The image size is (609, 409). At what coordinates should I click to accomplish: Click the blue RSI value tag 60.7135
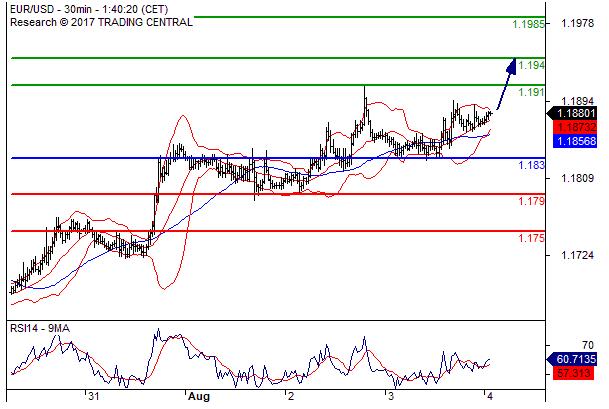[572, 359]
